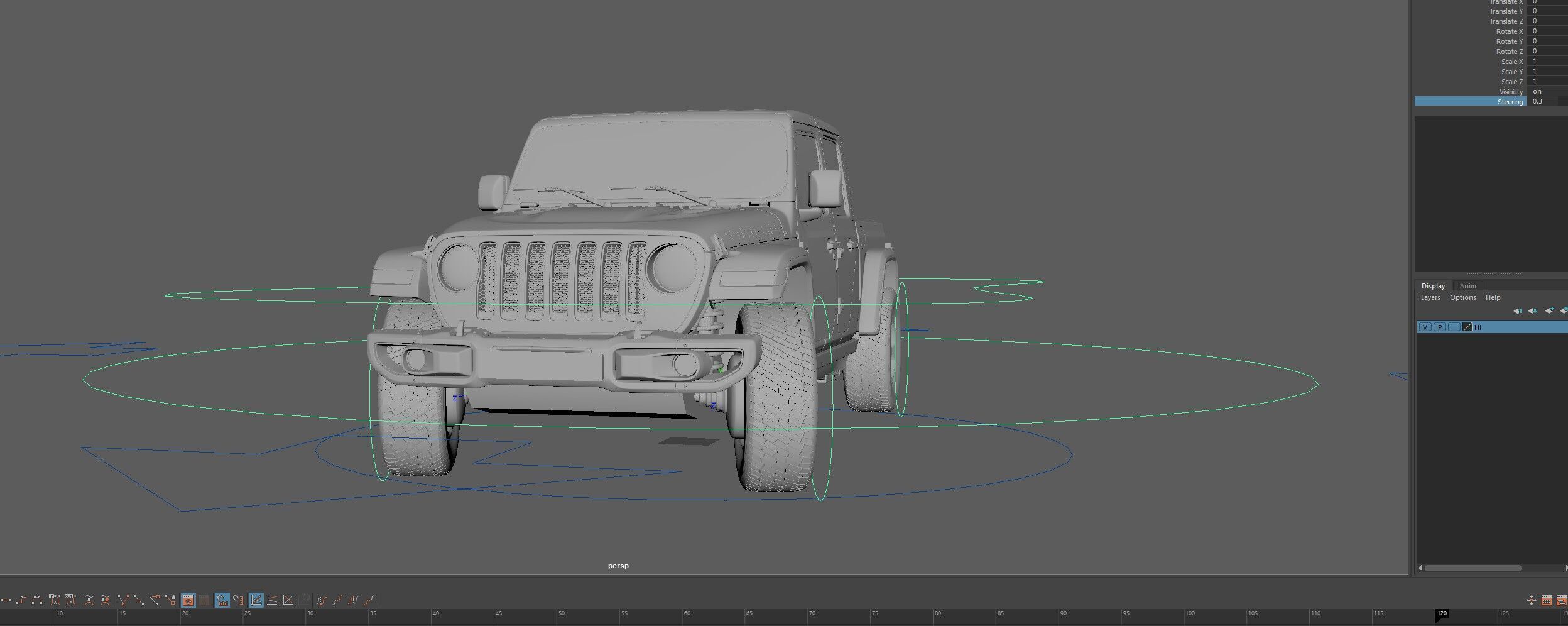Select the Steering attribute label
Image resolution: width=1568 pixels, height=626 pixels.
(x=1510, y=102)
